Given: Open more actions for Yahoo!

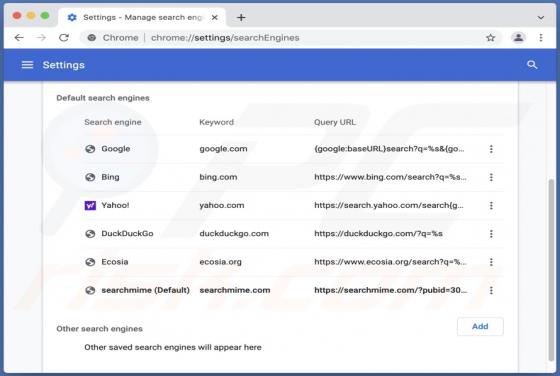Looking at the screenshot, I should [491, 205].
